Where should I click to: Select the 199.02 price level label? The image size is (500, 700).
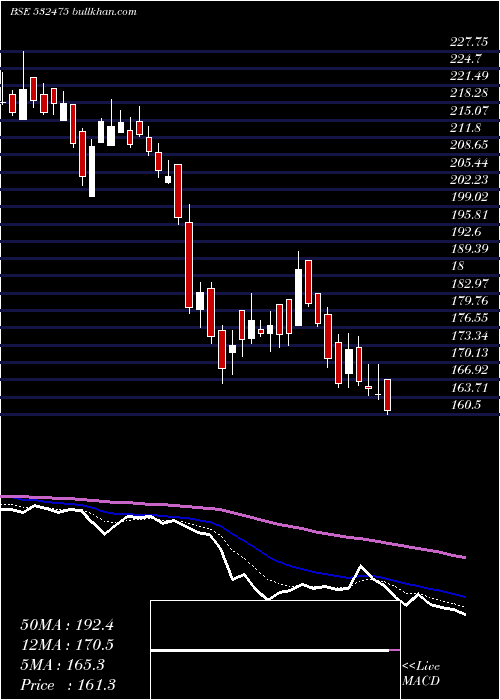tap(469, 197)
